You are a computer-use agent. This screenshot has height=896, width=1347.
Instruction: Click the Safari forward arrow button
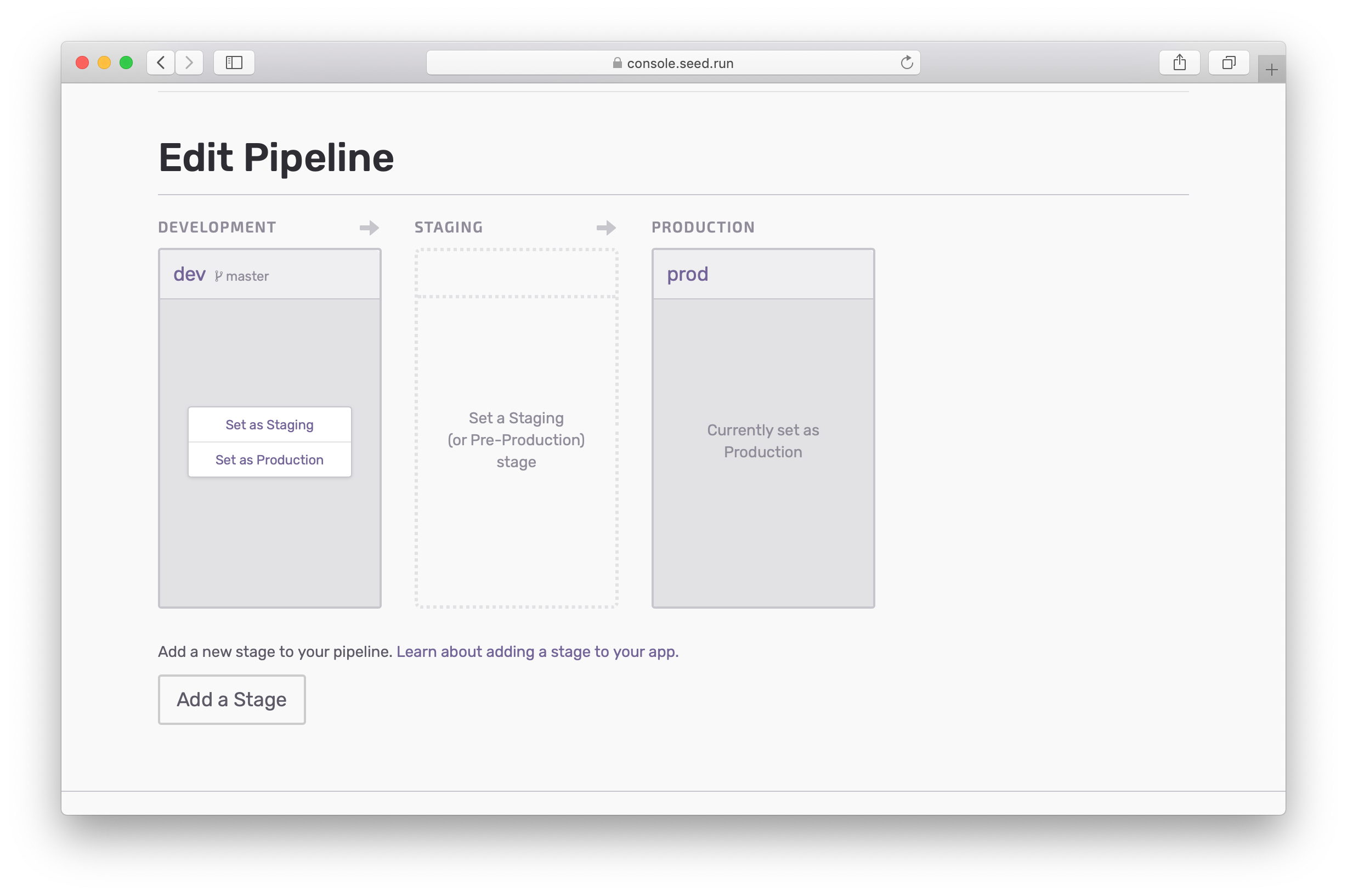[189, 63]
